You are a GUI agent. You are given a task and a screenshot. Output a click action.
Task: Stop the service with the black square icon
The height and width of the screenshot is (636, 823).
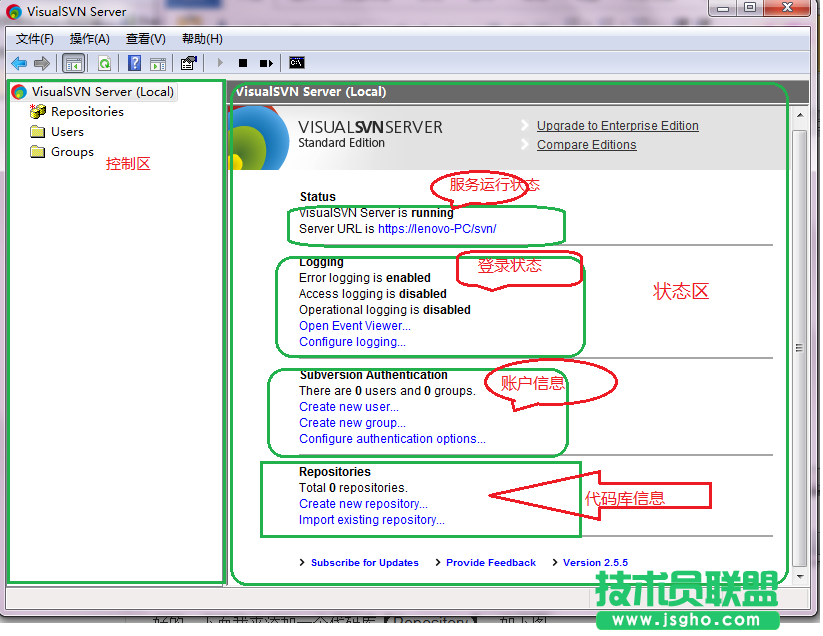click(x=242, y=62)
